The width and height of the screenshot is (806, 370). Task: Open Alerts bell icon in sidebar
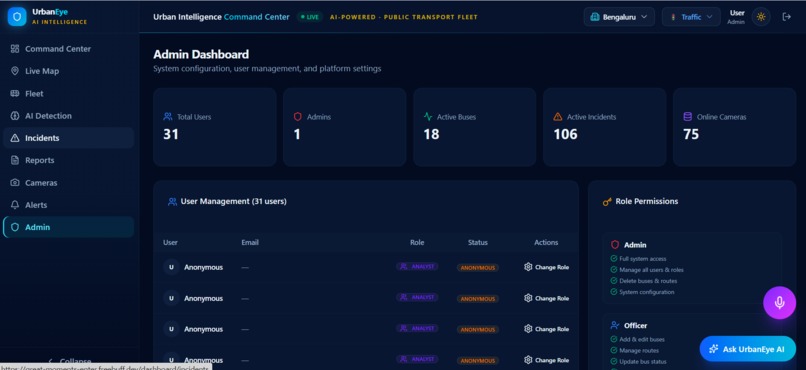click(15, 205)
